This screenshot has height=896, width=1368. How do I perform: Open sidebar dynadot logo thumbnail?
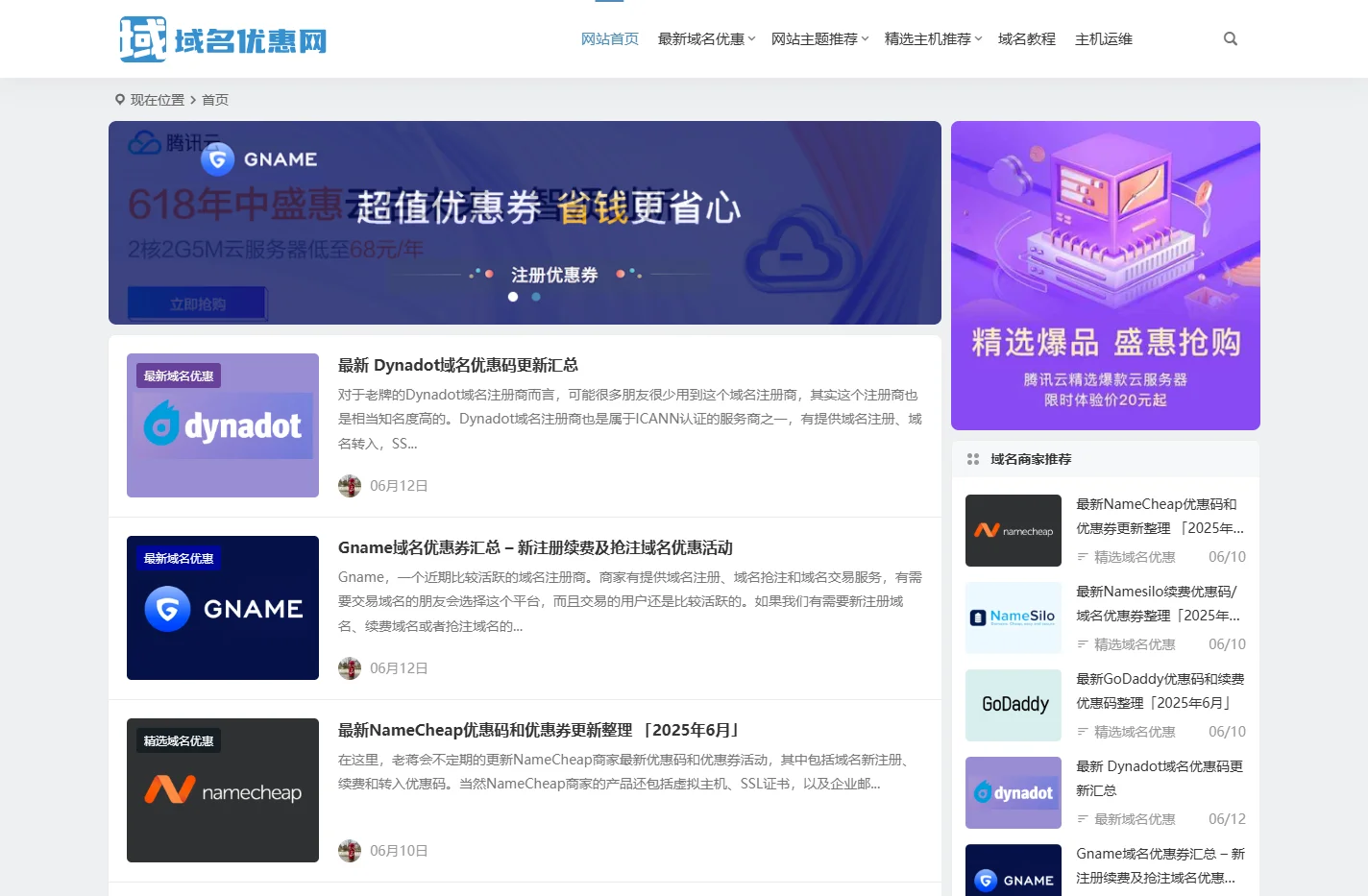(1014, 792)
